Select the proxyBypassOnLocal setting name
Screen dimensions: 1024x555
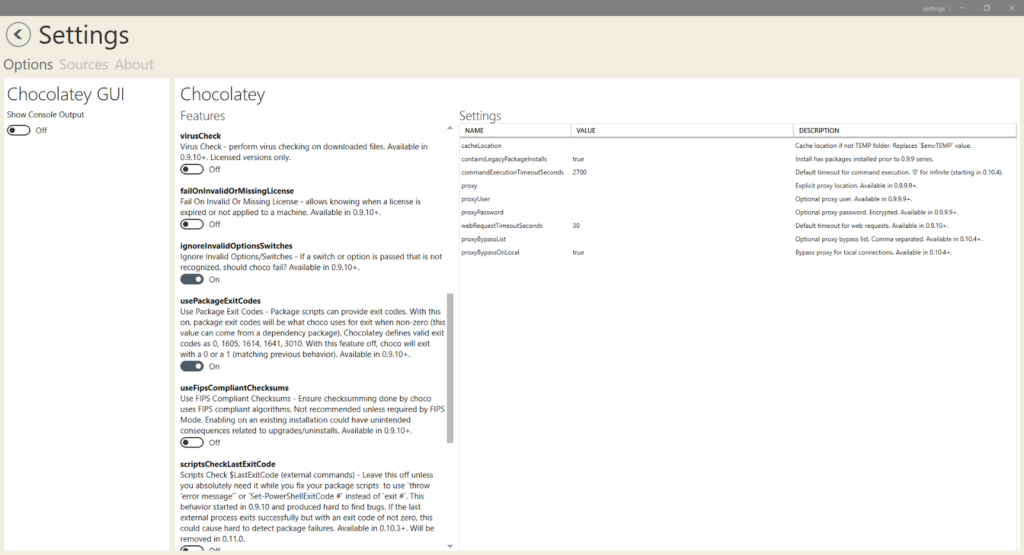[490, 253]
